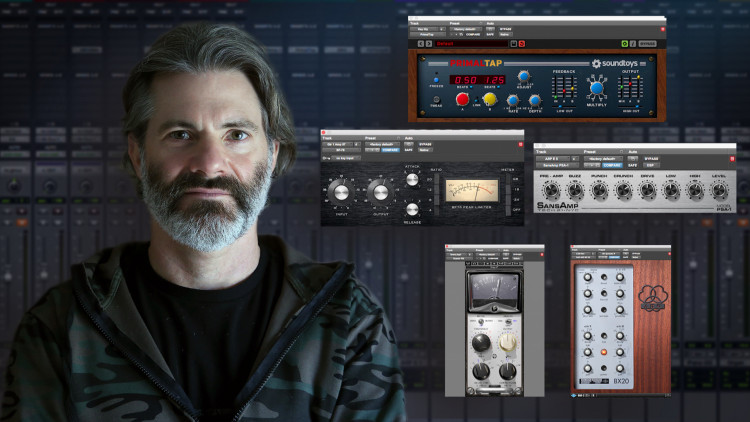
Task: Click the Depth knob in PrimalTap
Action: point(535,100)
